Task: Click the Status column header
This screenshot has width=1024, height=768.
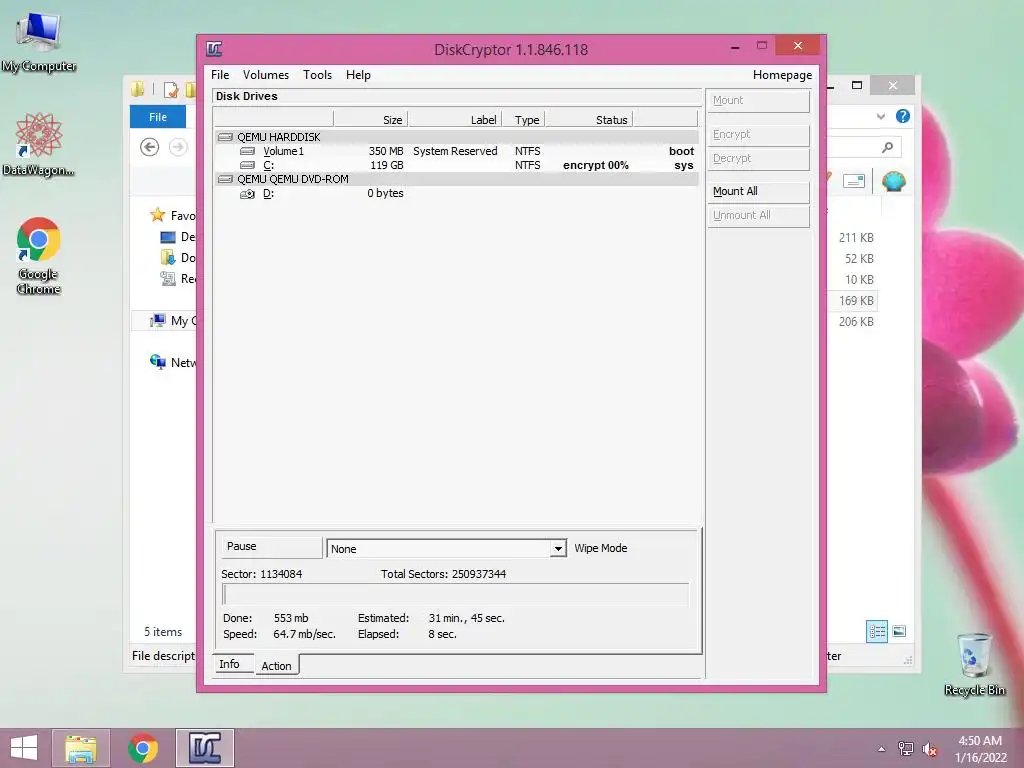Action: (x=590, y=120)
